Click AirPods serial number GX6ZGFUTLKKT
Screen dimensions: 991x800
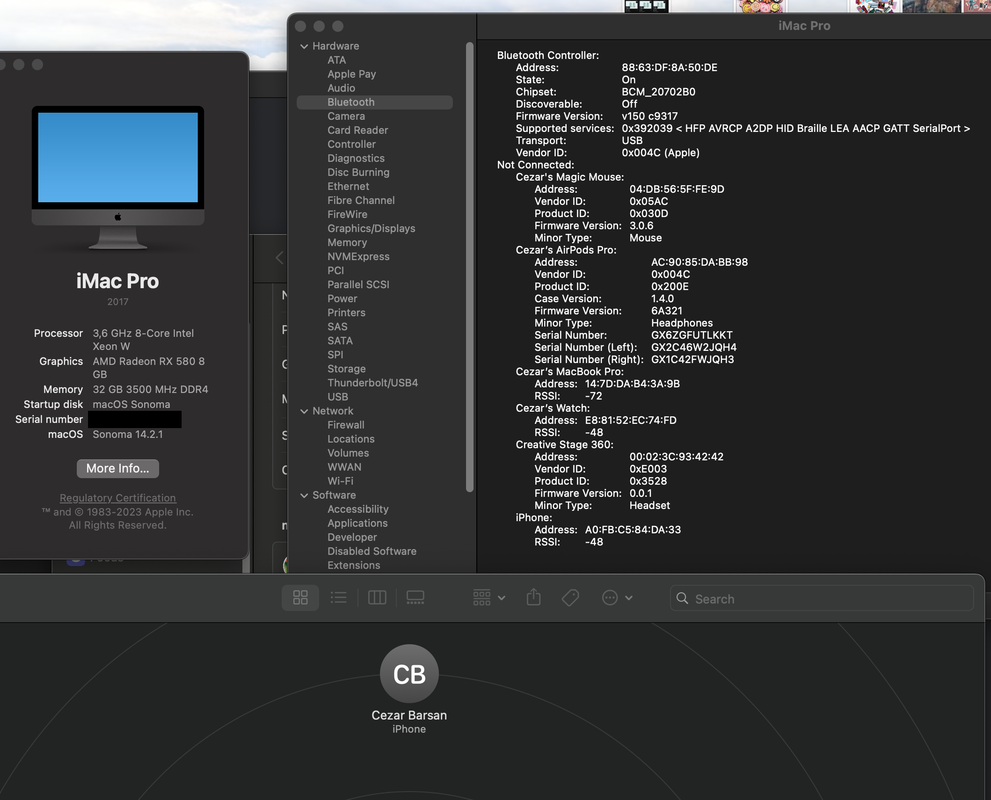(x=691, y=336)
